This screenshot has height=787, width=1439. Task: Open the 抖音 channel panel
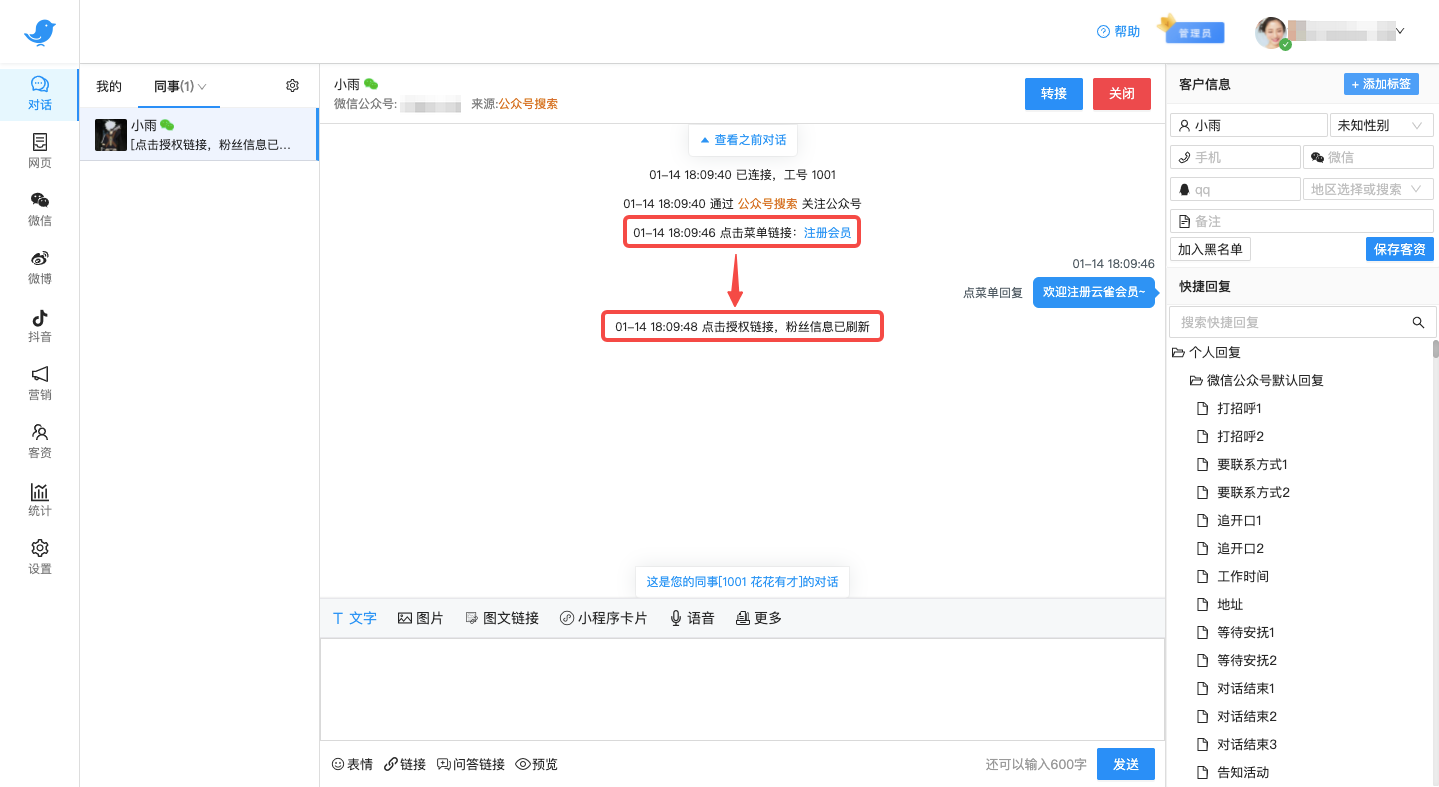39,327
